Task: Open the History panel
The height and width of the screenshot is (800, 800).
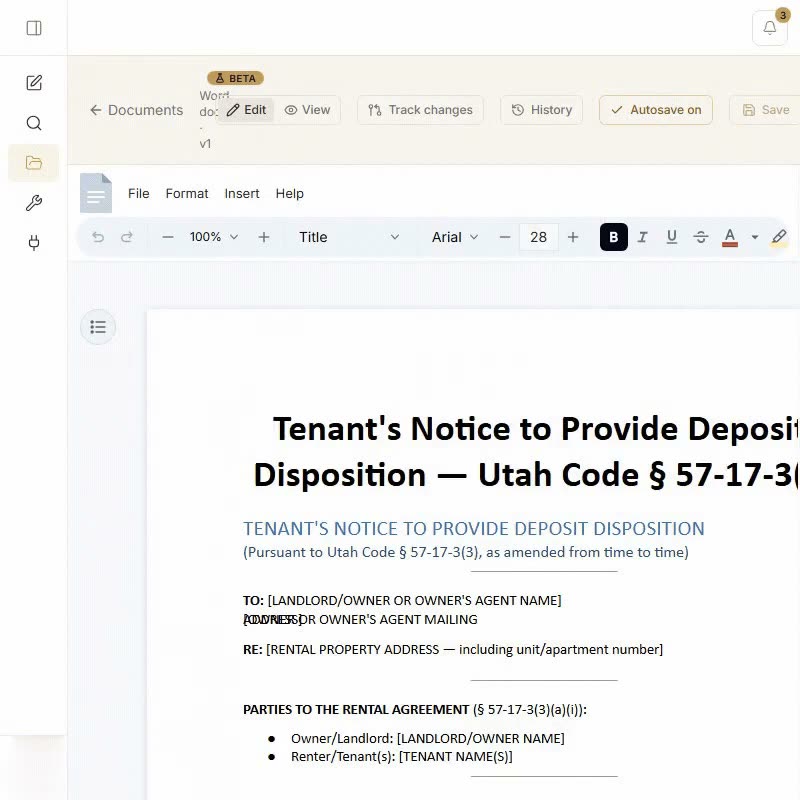Action: pos(541,110)
